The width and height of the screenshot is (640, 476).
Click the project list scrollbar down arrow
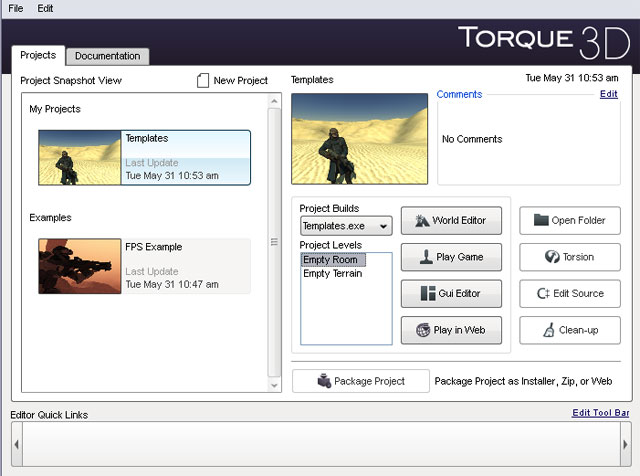[275, 385]
